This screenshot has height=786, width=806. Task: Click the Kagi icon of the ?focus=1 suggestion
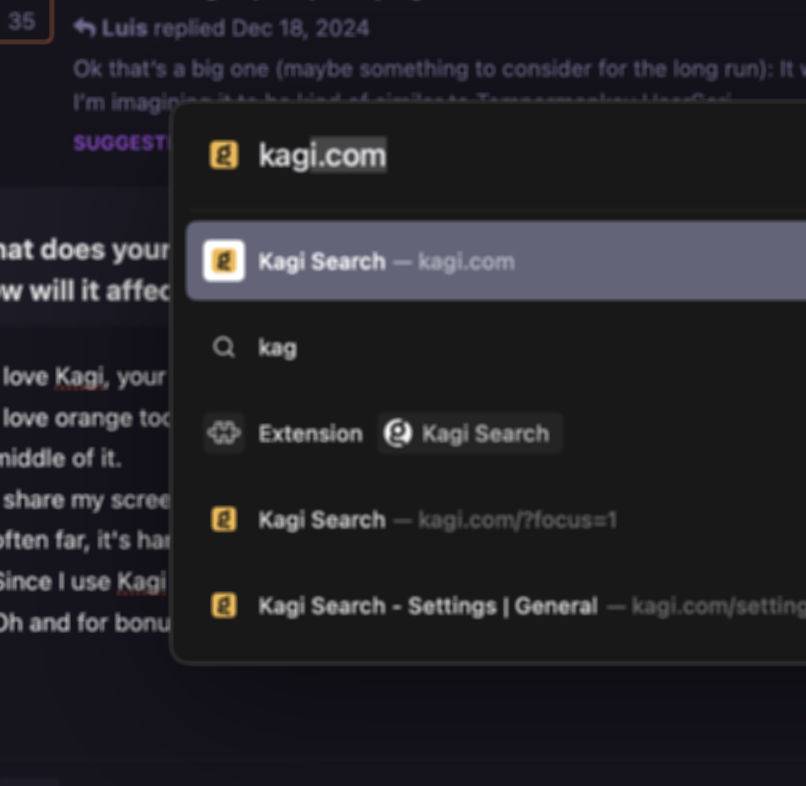(224, 519)
